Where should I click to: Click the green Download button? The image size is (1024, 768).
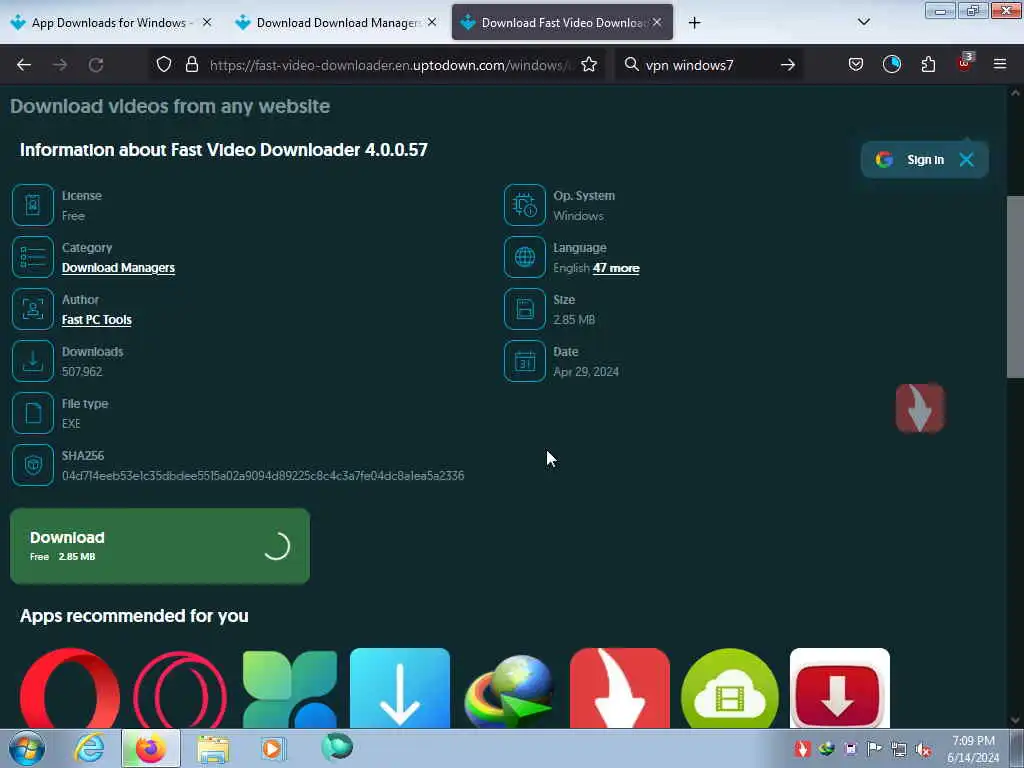point(160,546)
